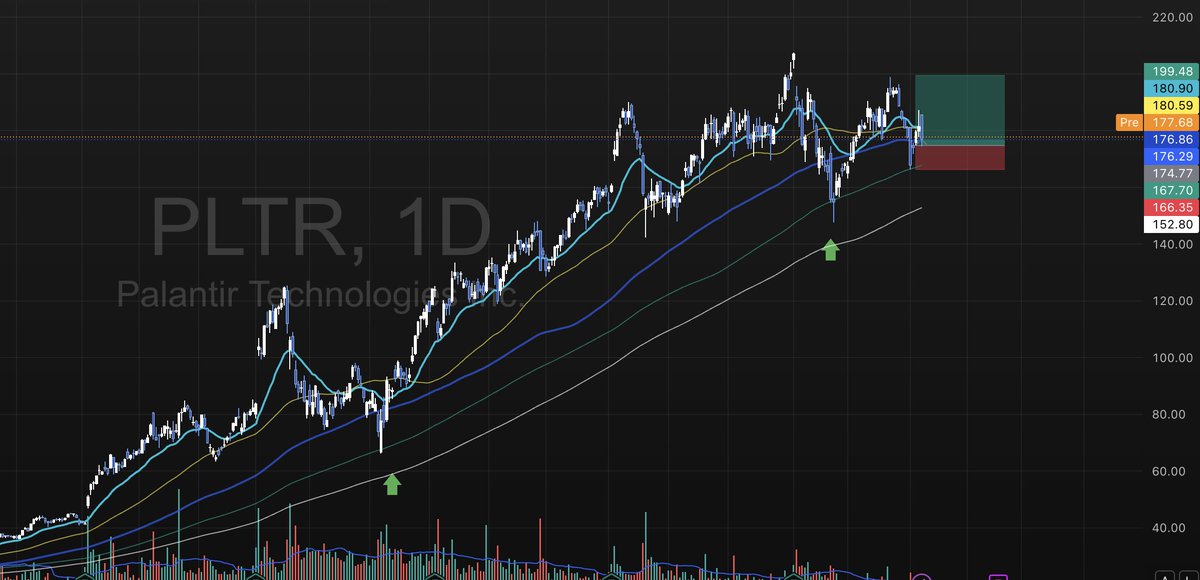1200x580 pixels.
Task: Click the white 152.80 price label
Action: pos(1169,224)
